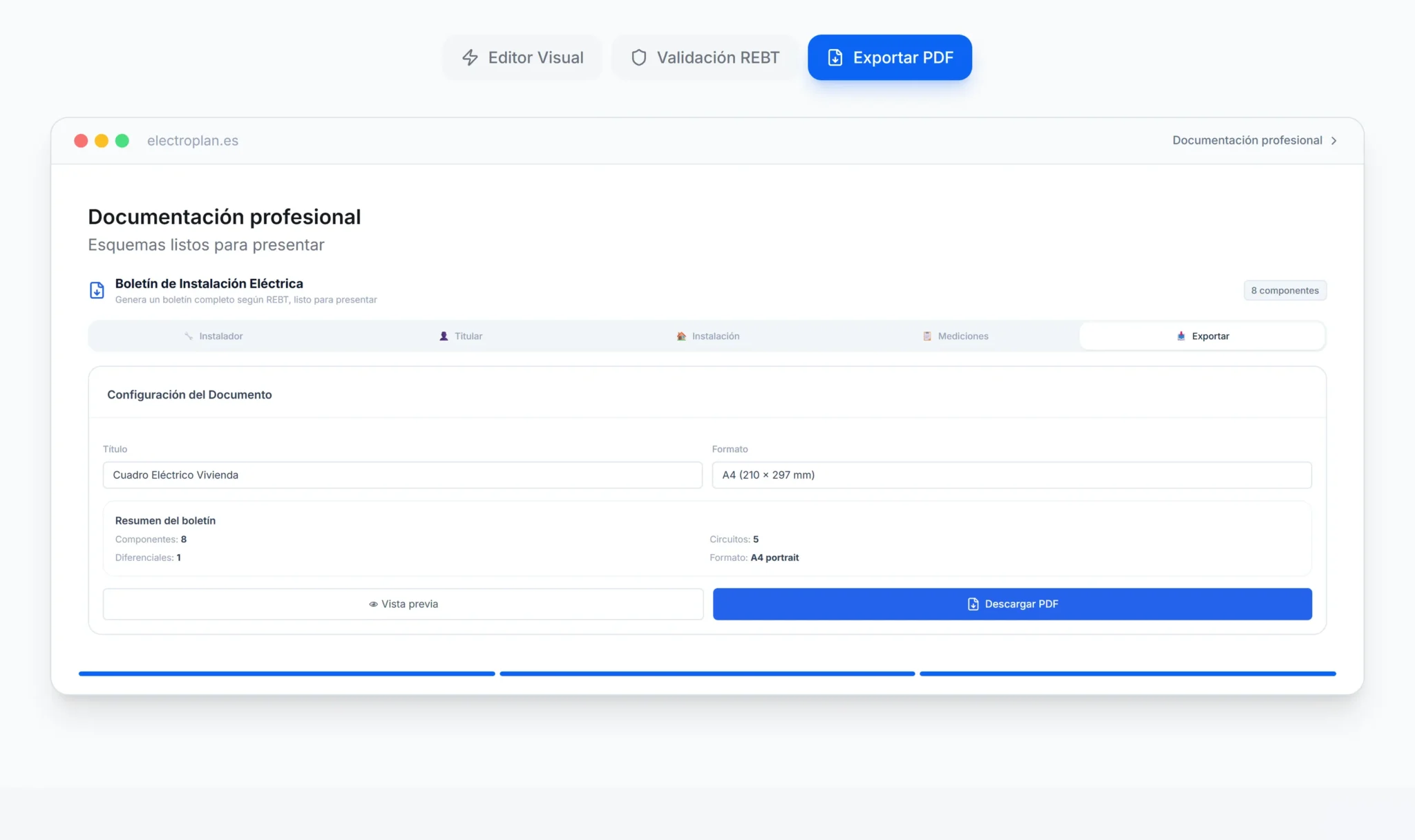Click the "Resumen del boletín" heading
Screen dimensions: 1415x840
[165, 520]
